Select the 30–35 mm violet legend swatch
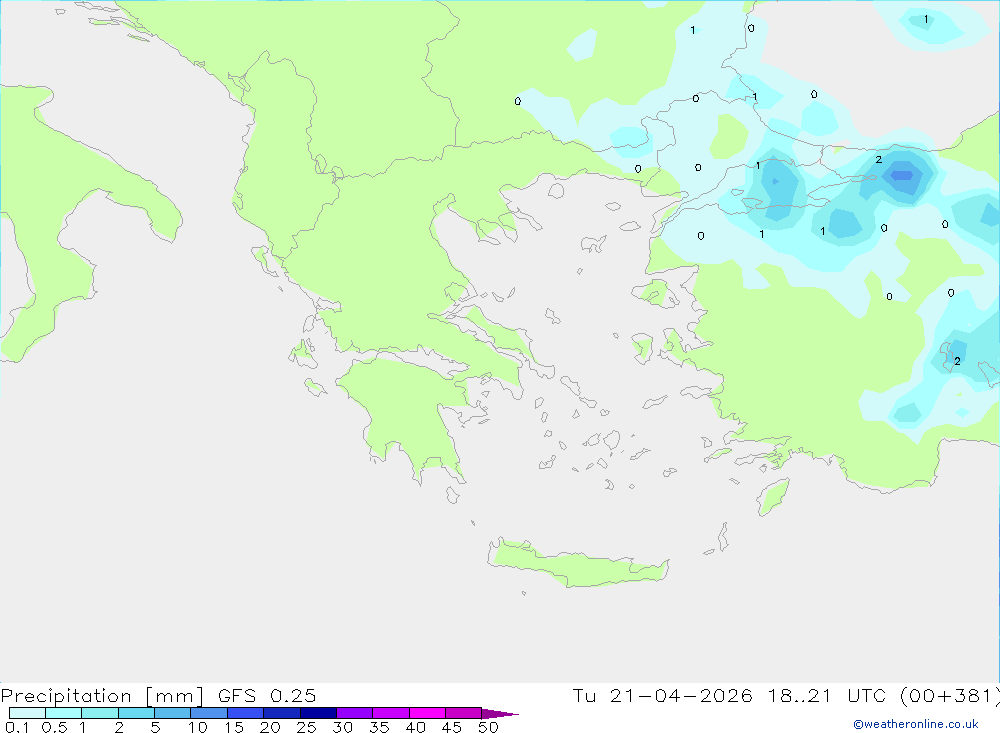Screen dimensions: 1000x733 click(x=354, y=713)
